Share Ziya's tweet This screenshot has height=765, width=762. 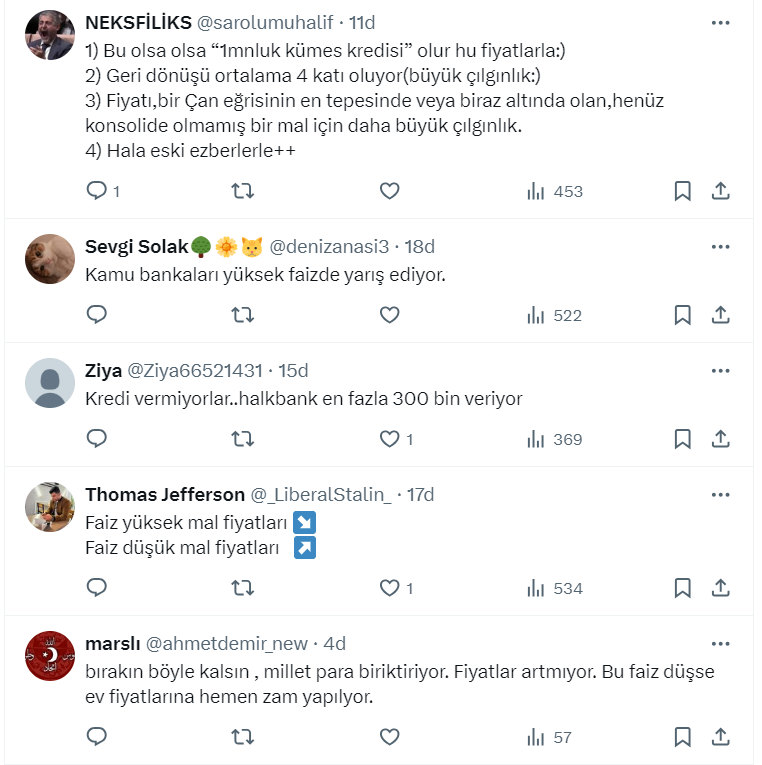[x=720, y=439]
